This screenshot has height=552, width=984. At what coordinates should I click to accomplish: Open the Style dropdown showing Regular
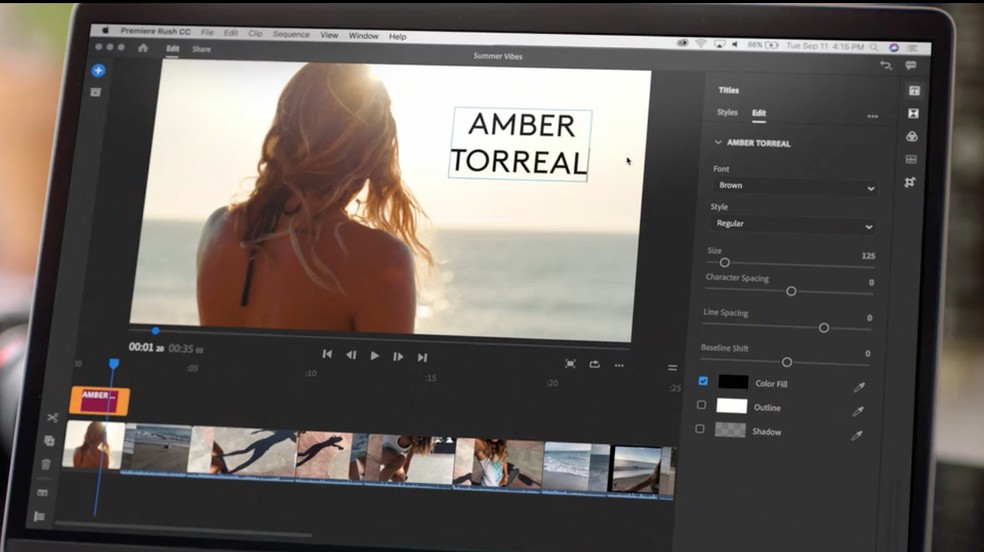pyautogui.click(x=793, y=225)
